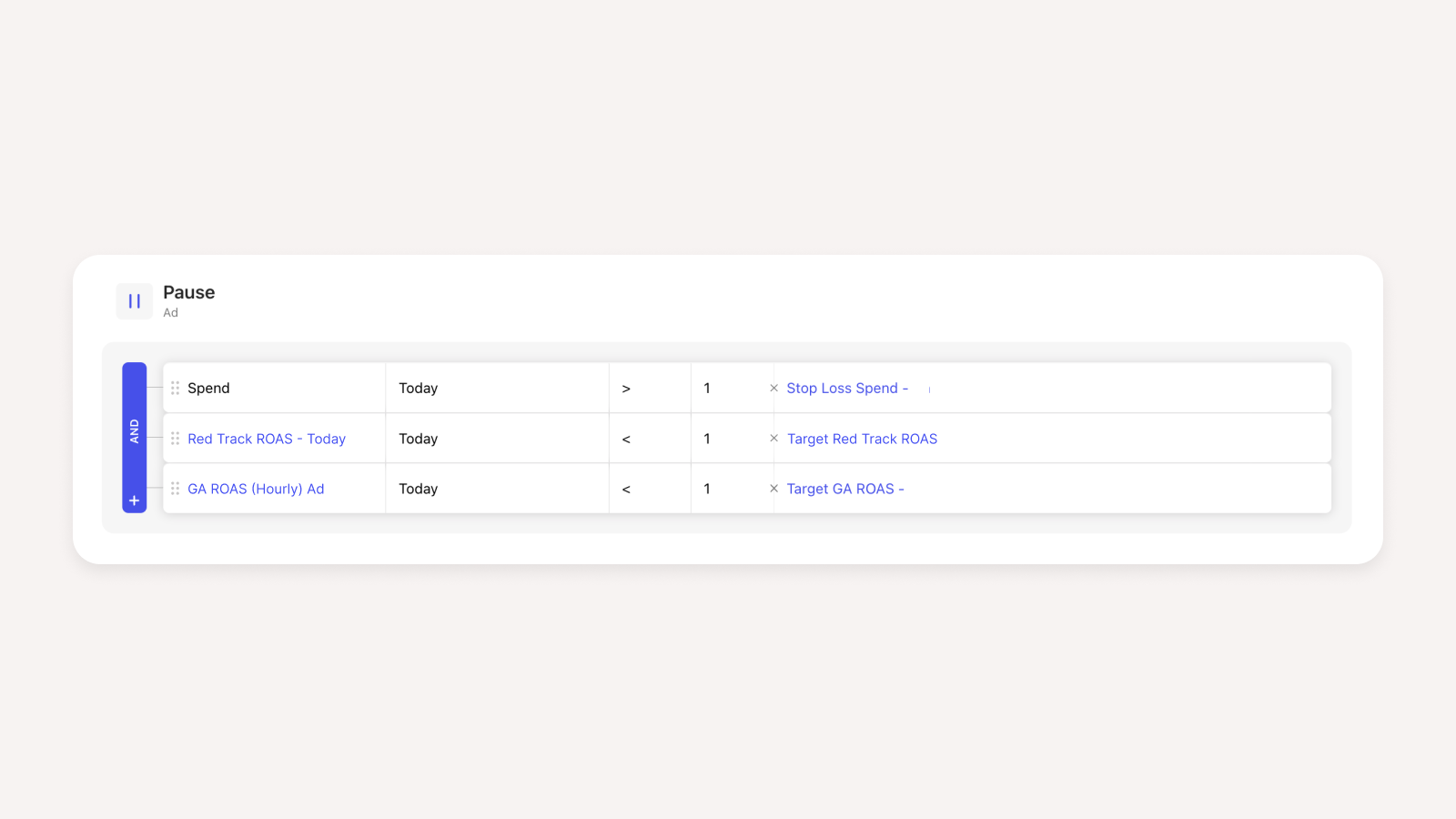
Task: Click the multiply icon before Stop Loss Spend
Action: pyautogui.click(x=774, y=388)
